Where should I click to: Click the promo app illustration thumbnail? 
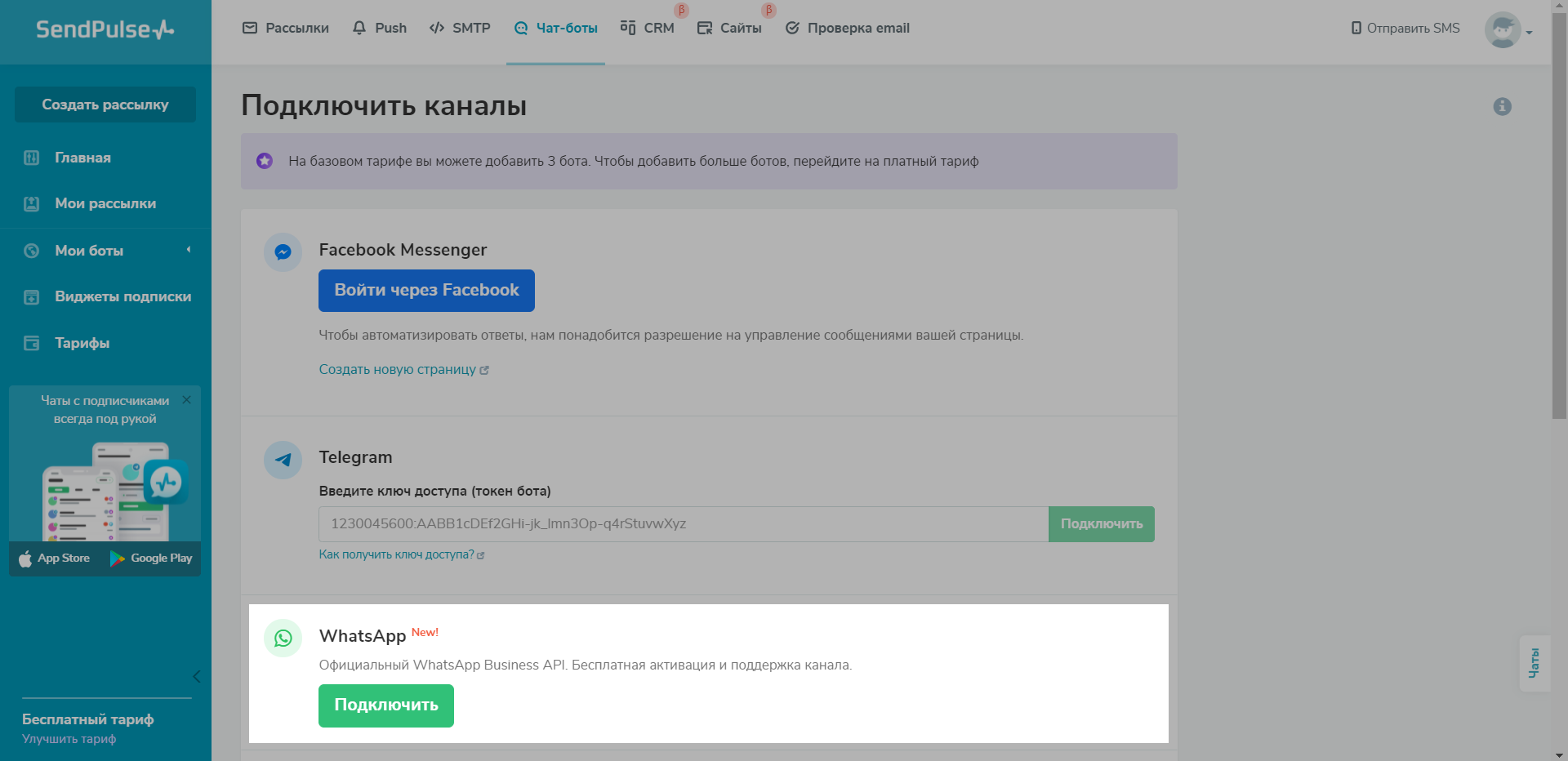116,492
